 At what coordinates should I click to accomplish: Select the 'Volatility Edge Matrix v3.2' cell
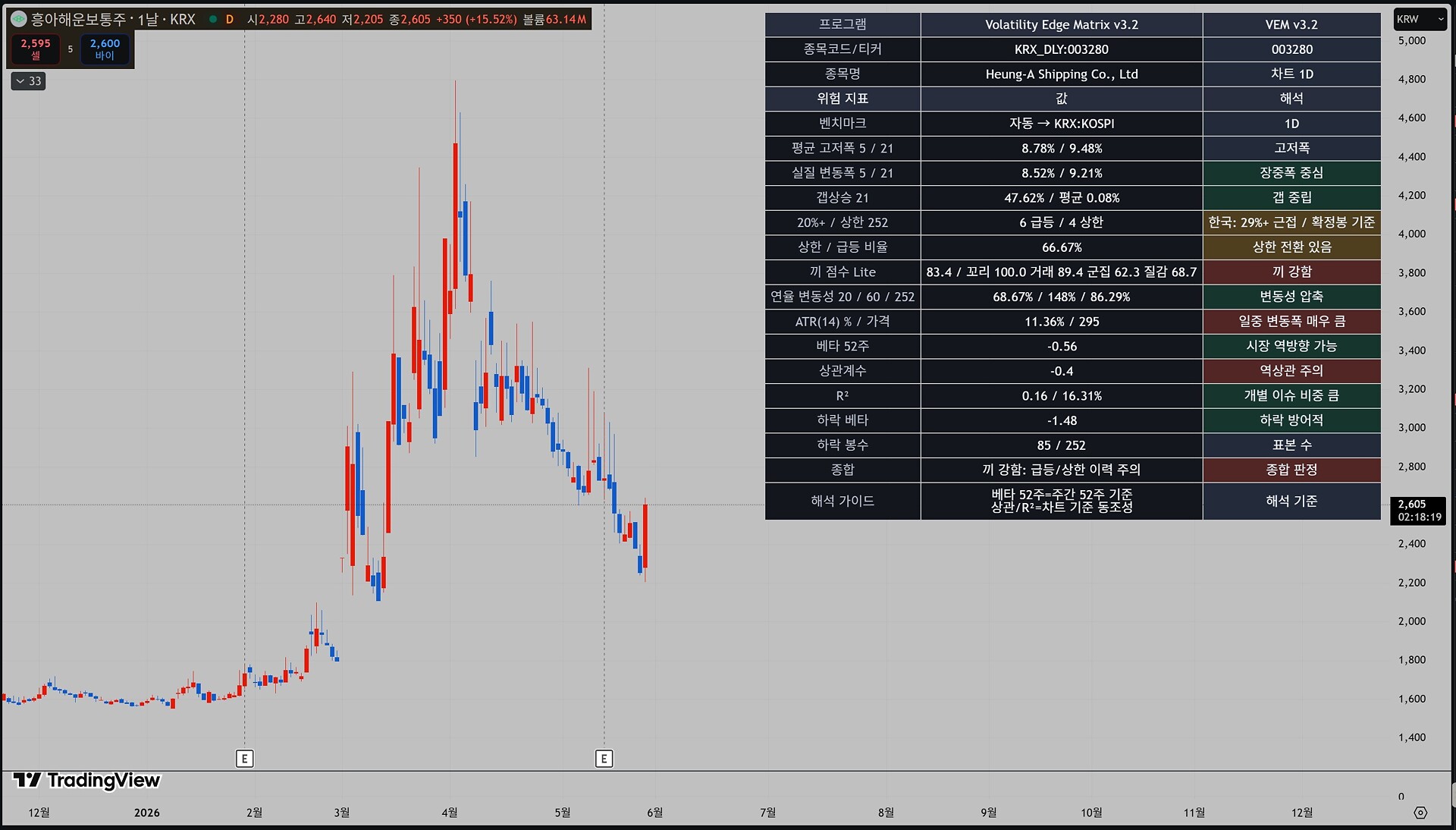click(1062, 24)
